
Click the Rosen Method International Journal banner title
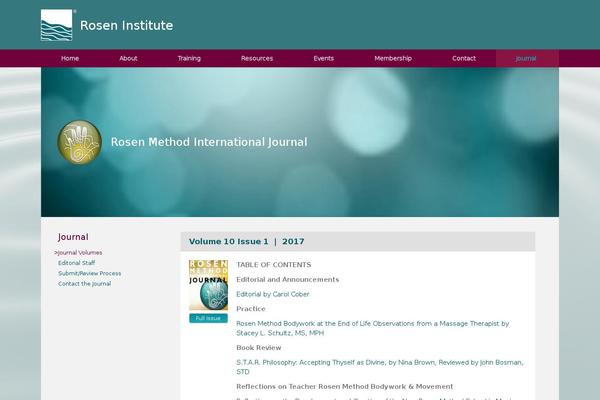pos(209,142)
